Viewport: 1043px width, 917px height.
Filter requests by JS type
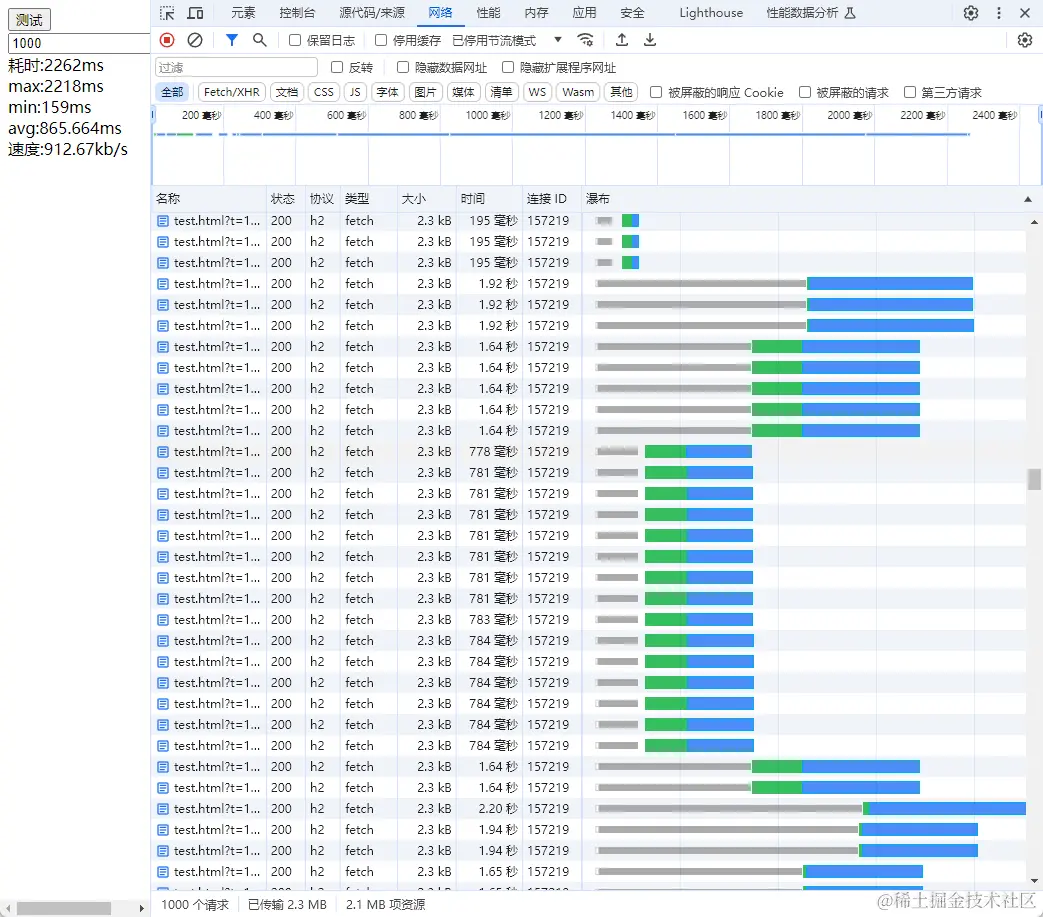point(355,92)
